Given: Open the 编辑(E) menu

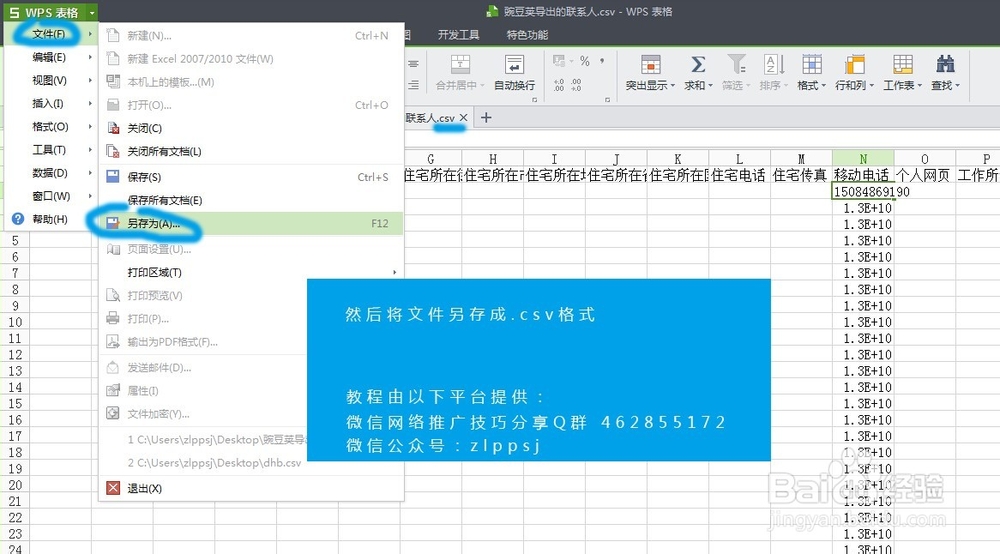Looking at the screenshot, I should [50, 57].
